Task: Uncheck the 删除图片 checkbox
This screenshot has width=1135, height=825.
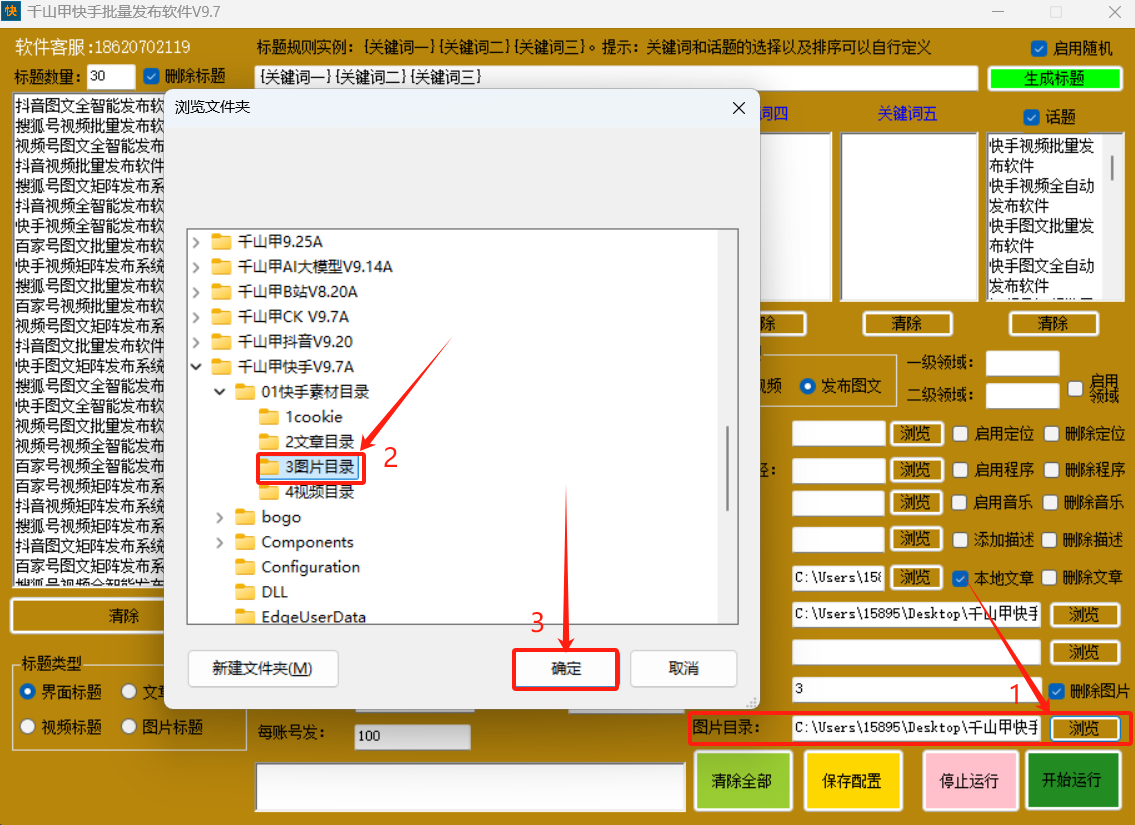Action: coord(1056,691)
